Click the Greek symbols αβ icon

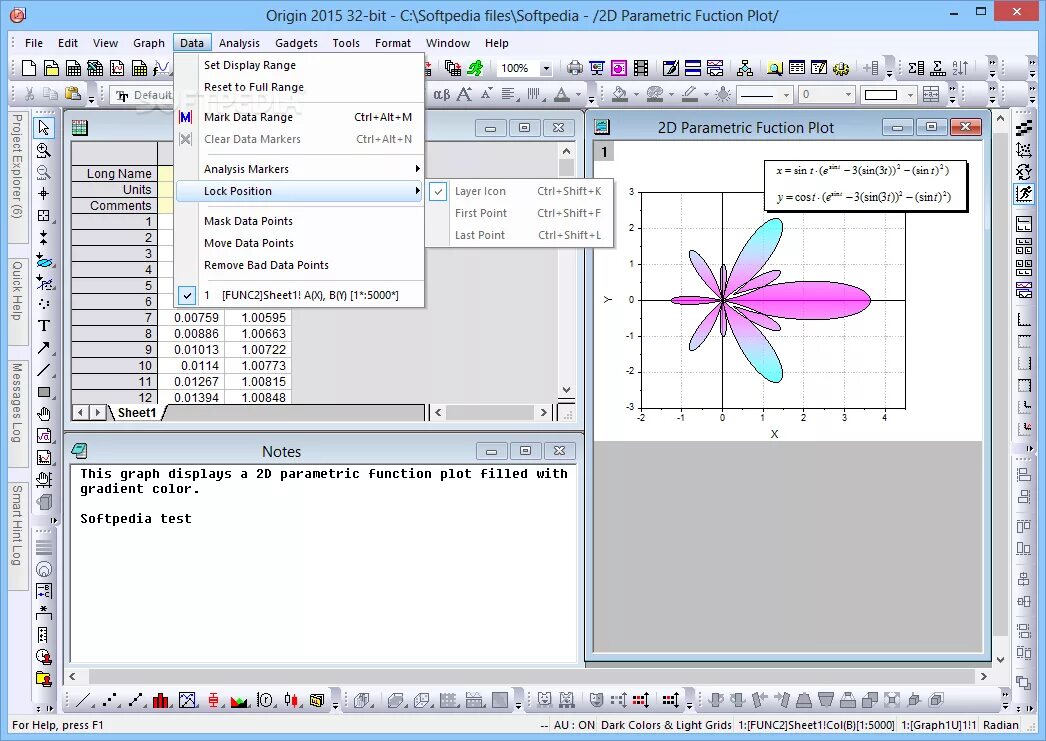441,94
